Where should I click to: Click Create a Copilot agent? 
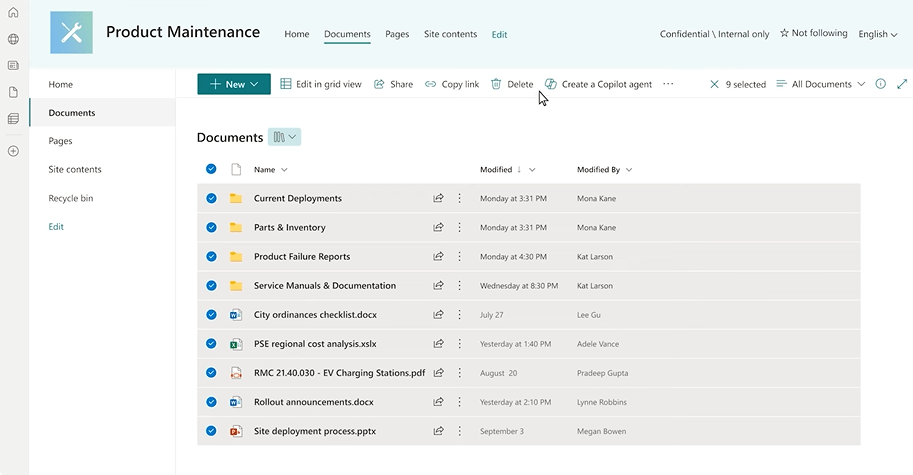pos(598,84)
